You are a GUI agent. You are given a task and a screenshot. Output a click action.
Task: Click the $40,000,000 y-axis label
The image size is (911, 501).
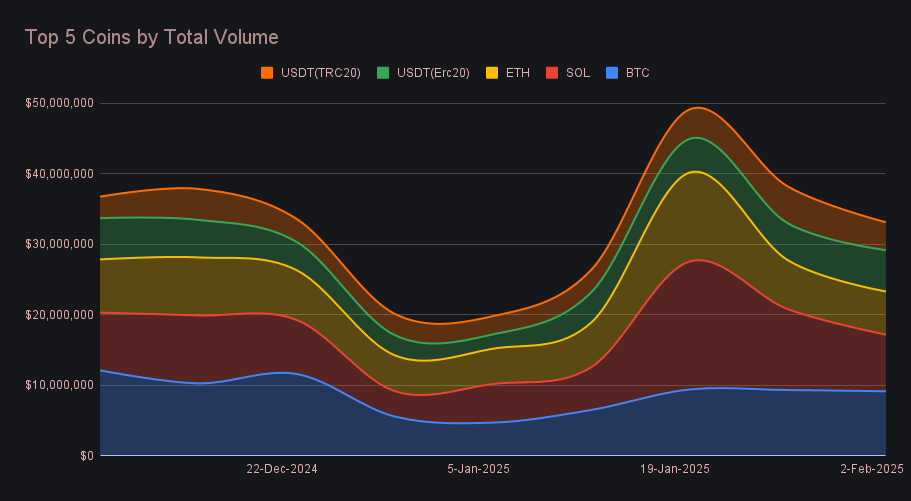60,174
